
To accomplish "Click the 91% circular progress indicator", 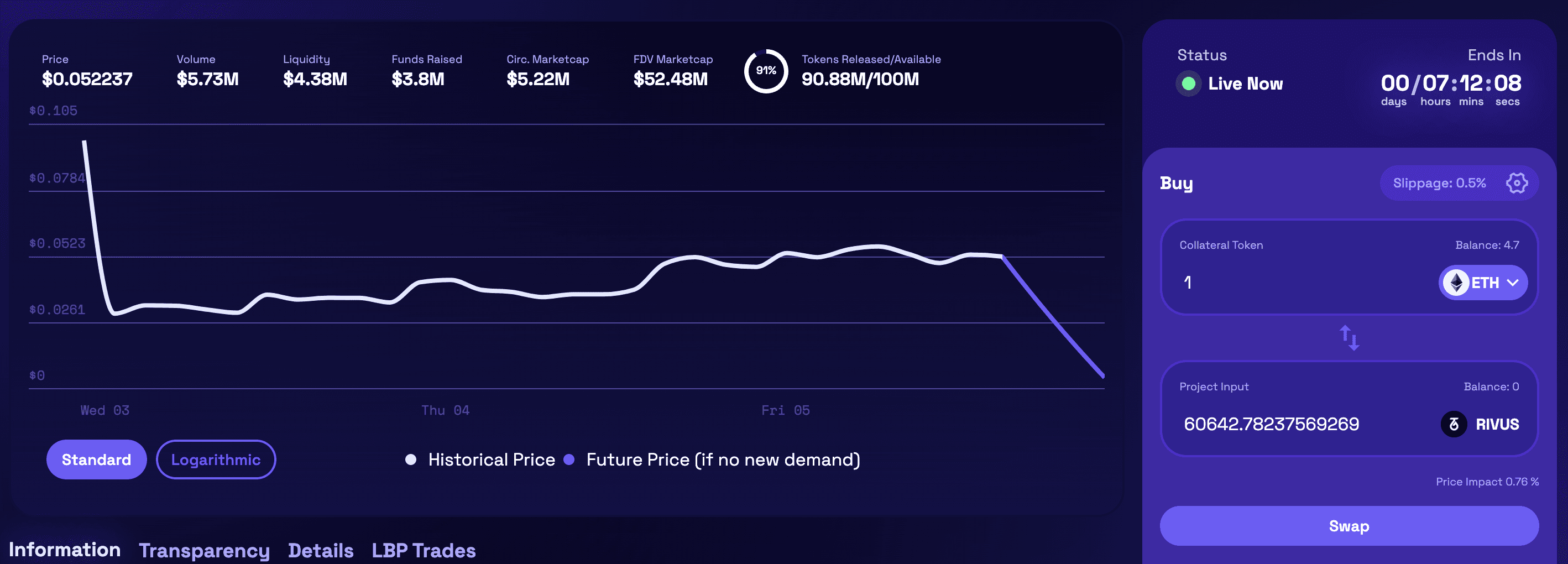I will 766,71.
